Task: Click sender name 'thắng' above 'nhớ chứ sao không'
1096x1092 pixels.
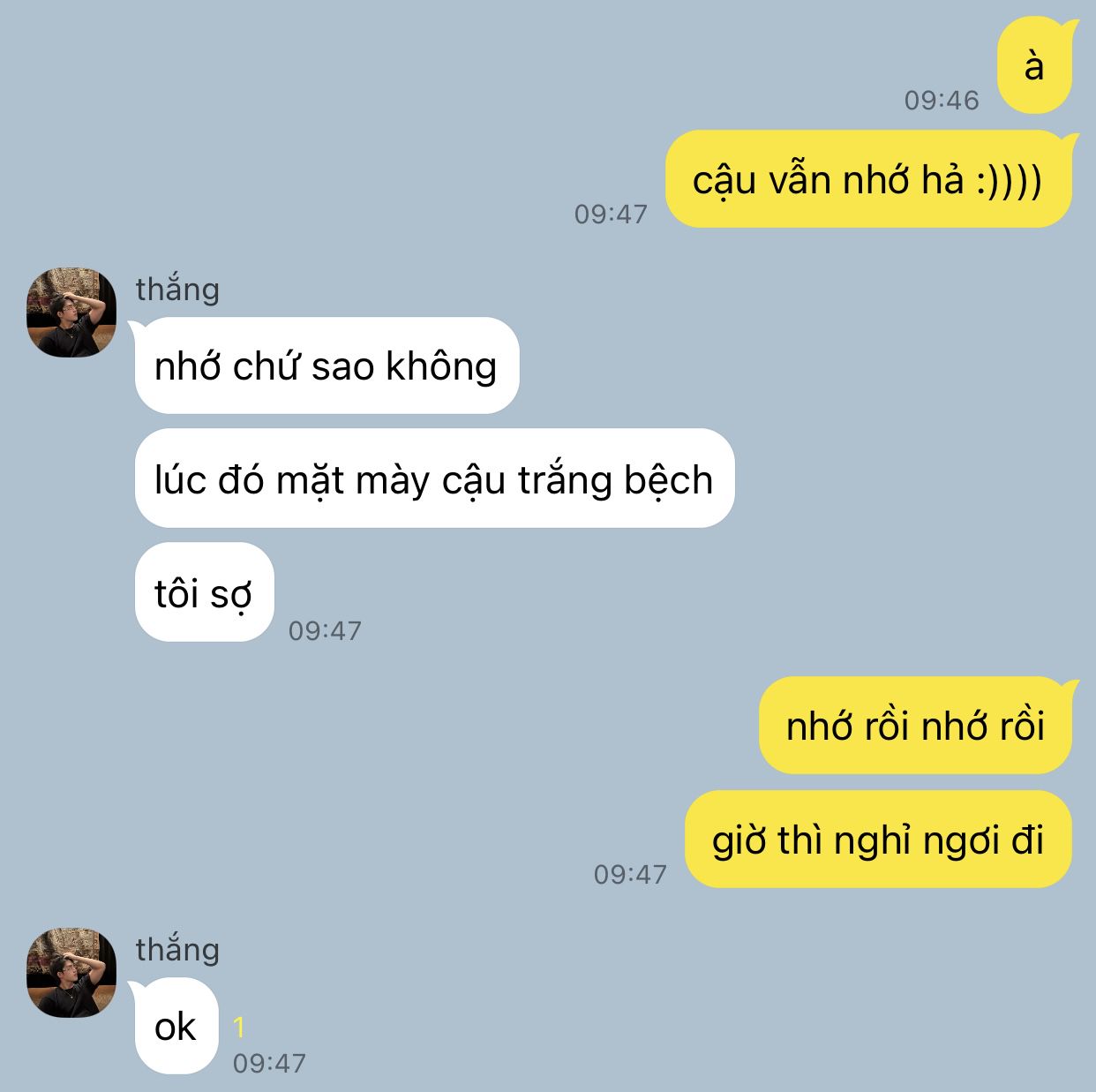Action: (x=177, y=289)
